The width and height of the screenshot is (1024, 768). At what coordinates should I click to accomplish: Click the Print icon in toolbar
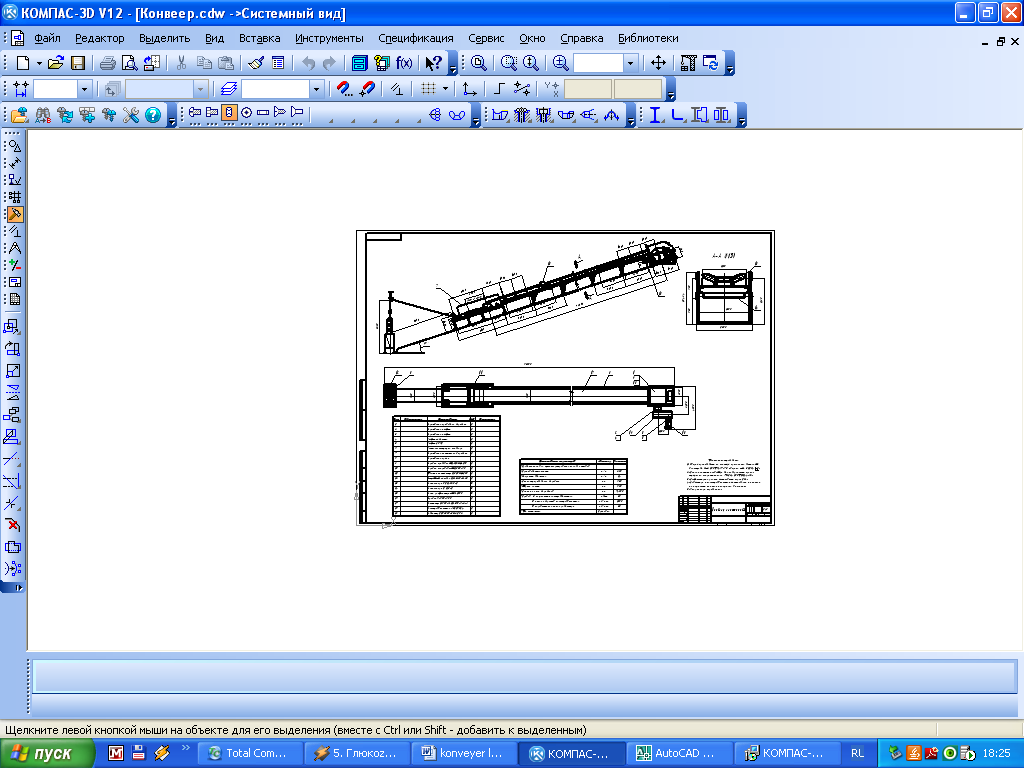107,63
